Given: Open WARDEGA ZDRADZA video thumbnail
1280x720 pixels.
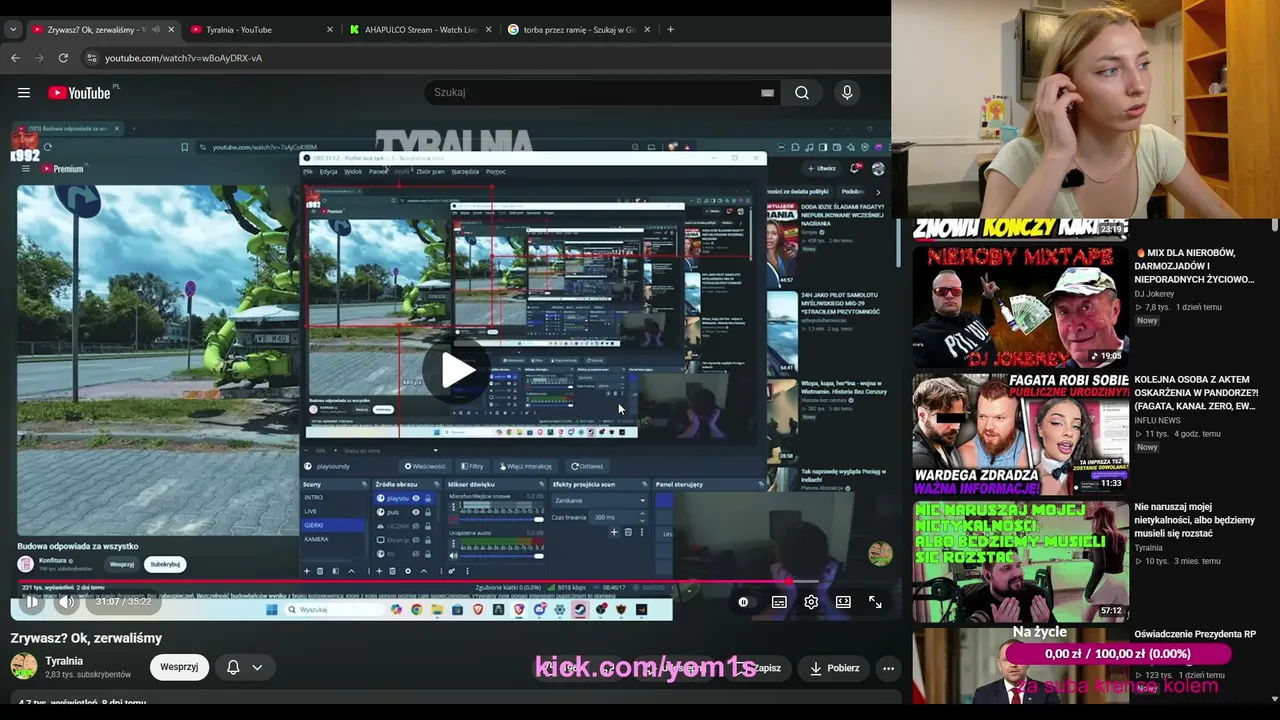Looking at the screenshot, I should [x=1020, y=434].
